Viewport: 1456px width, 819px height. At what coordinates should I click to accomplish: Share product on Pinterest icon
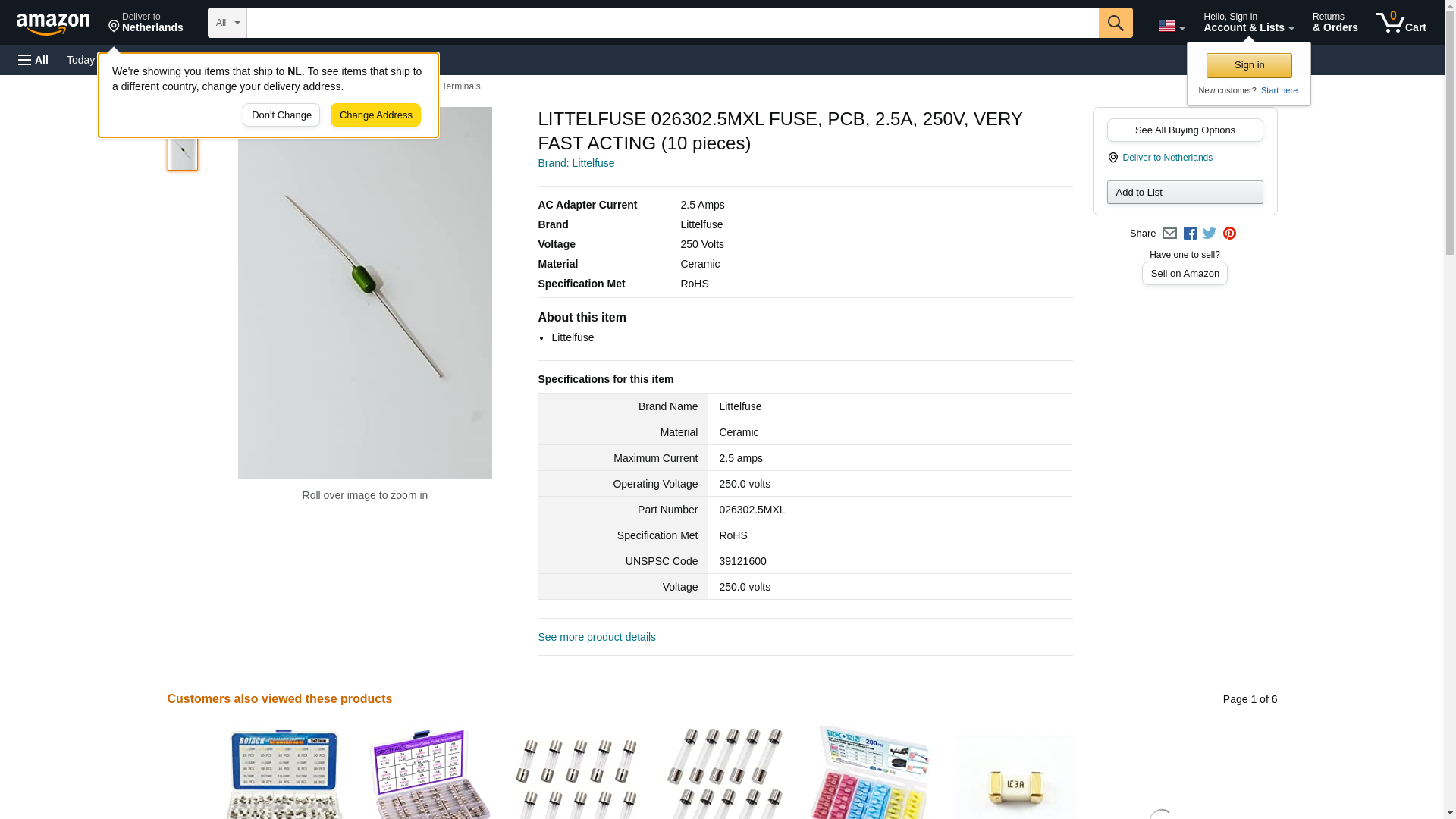(x=1229, y=234)
